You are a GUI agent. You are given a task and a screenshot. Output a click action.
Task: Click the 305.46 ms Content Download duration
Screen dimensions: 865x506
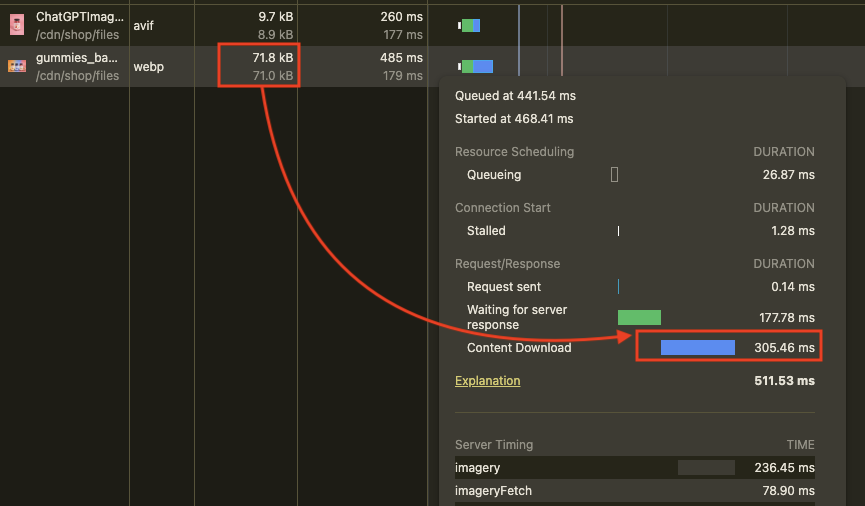[784, 348]
